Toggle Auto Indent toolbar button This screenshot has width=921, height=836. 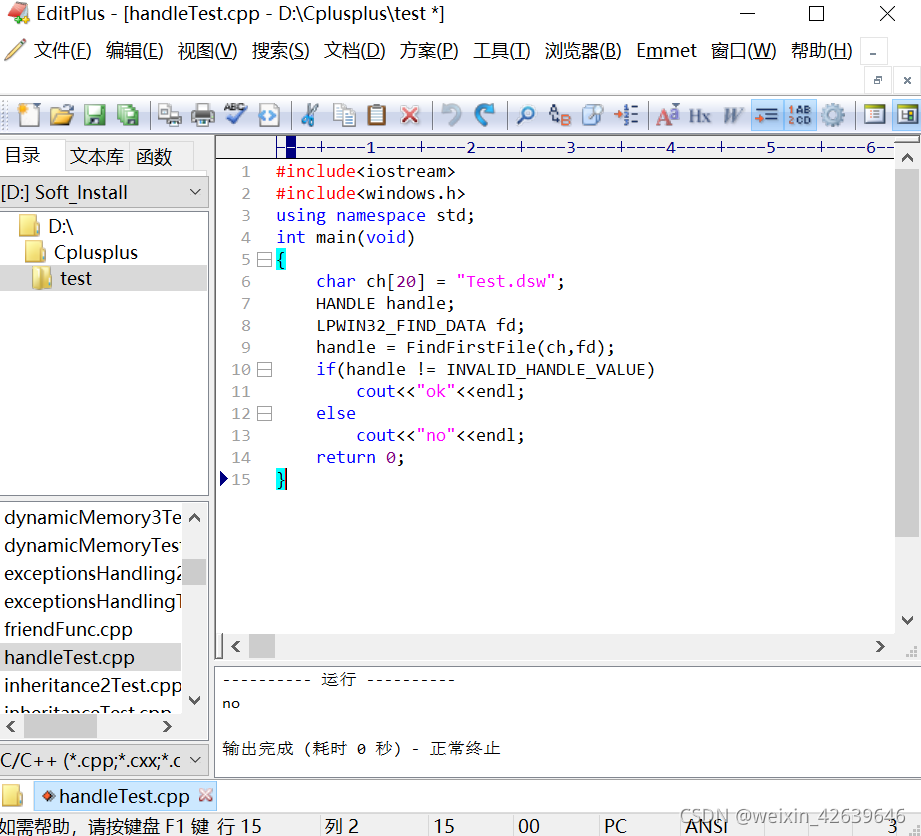point(767,115)
